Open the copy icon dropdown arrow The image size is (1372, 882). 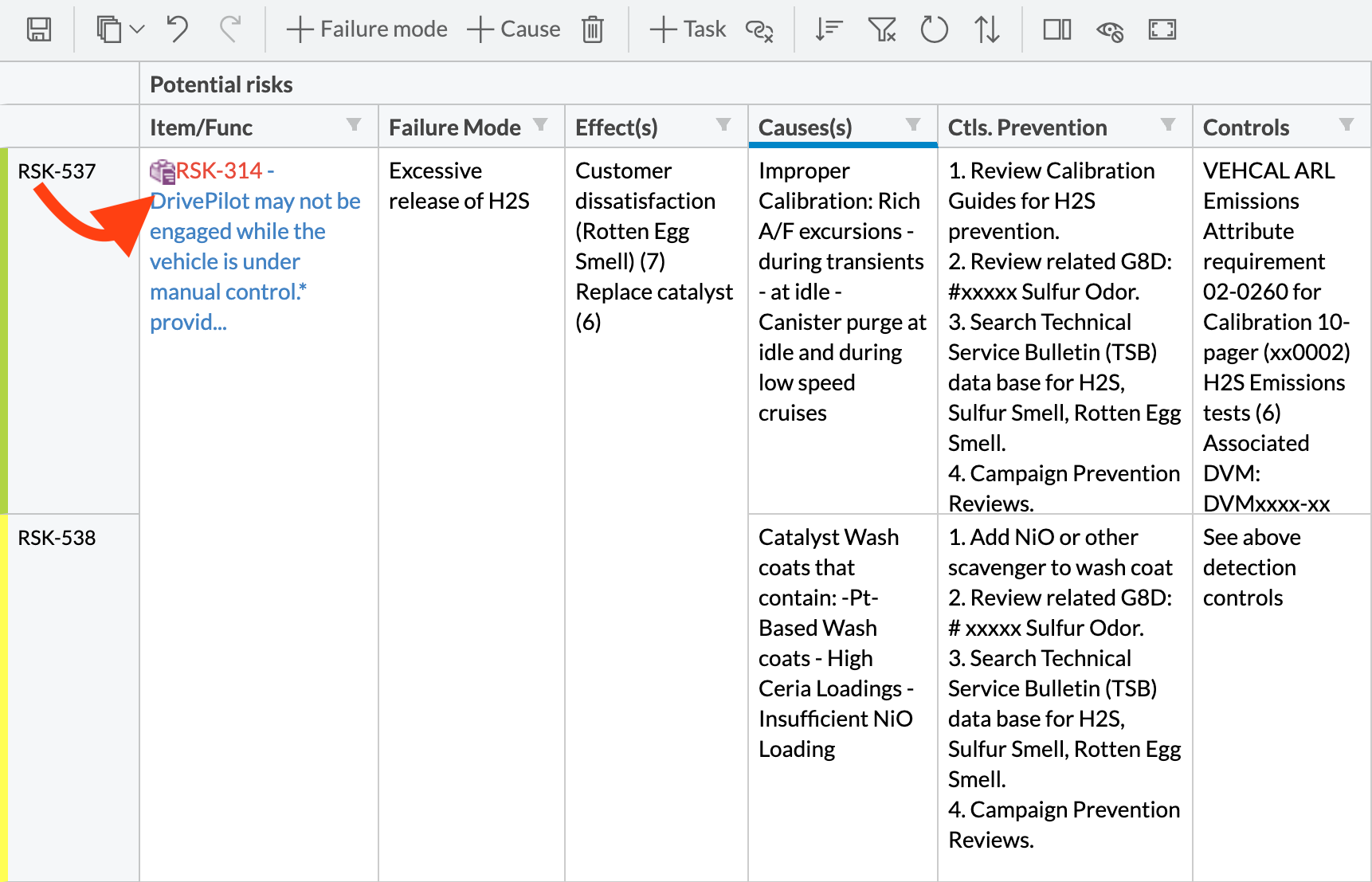pyautogui.click(x=137, y=29)
